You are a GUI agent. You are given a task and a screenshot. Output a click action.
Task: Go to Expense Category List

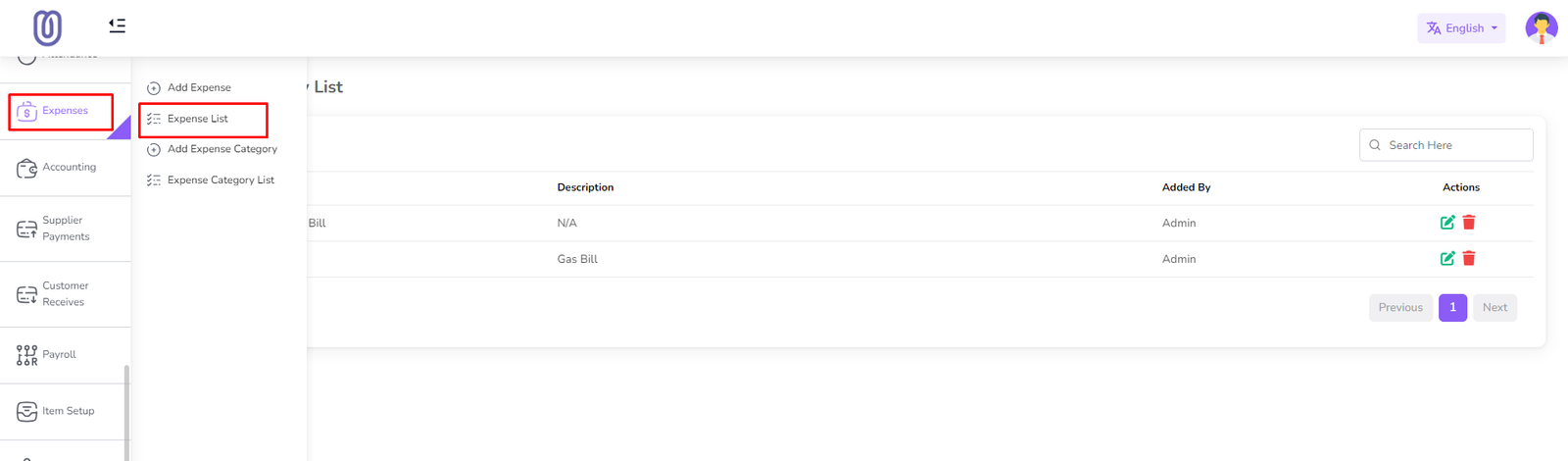tap(220, 180)
